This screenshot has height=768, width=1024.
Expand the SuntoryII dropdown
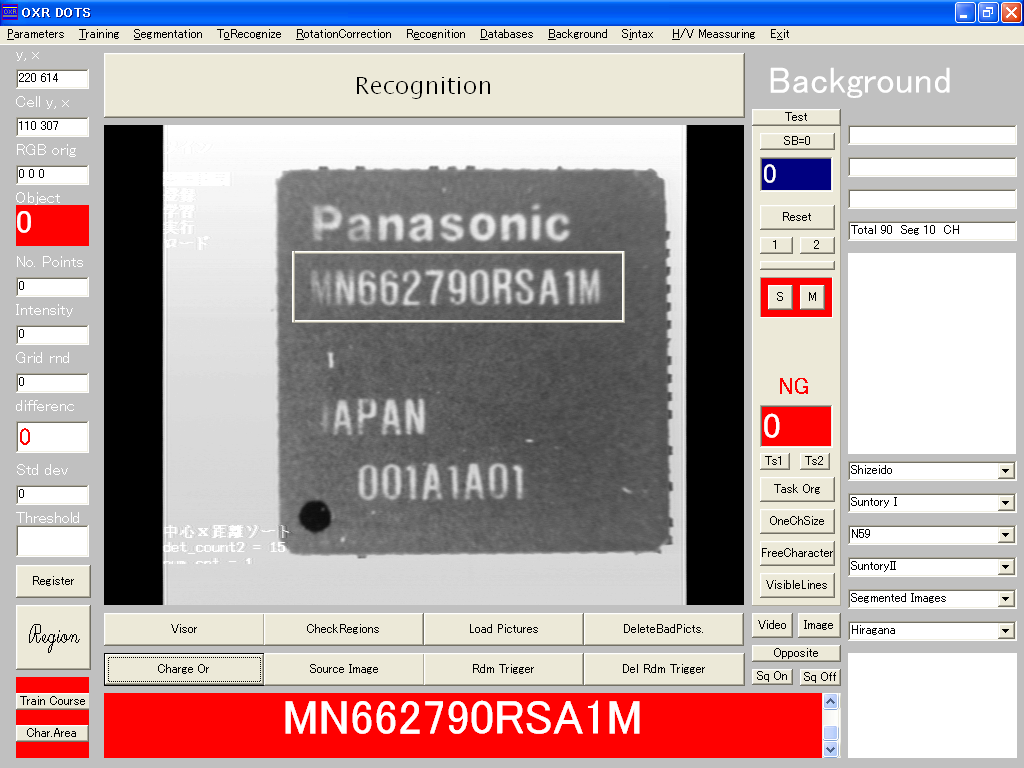1006,567
